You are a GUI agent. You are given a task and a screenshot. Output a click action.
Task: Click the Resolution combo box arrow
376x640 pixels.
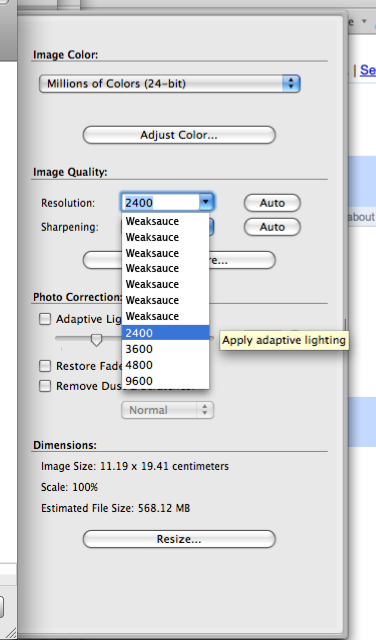pos(205,202)
